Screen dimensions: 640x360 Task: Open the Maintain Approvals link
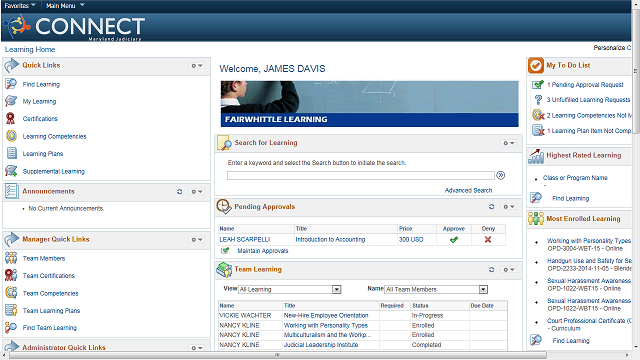(x=262, y=251)
